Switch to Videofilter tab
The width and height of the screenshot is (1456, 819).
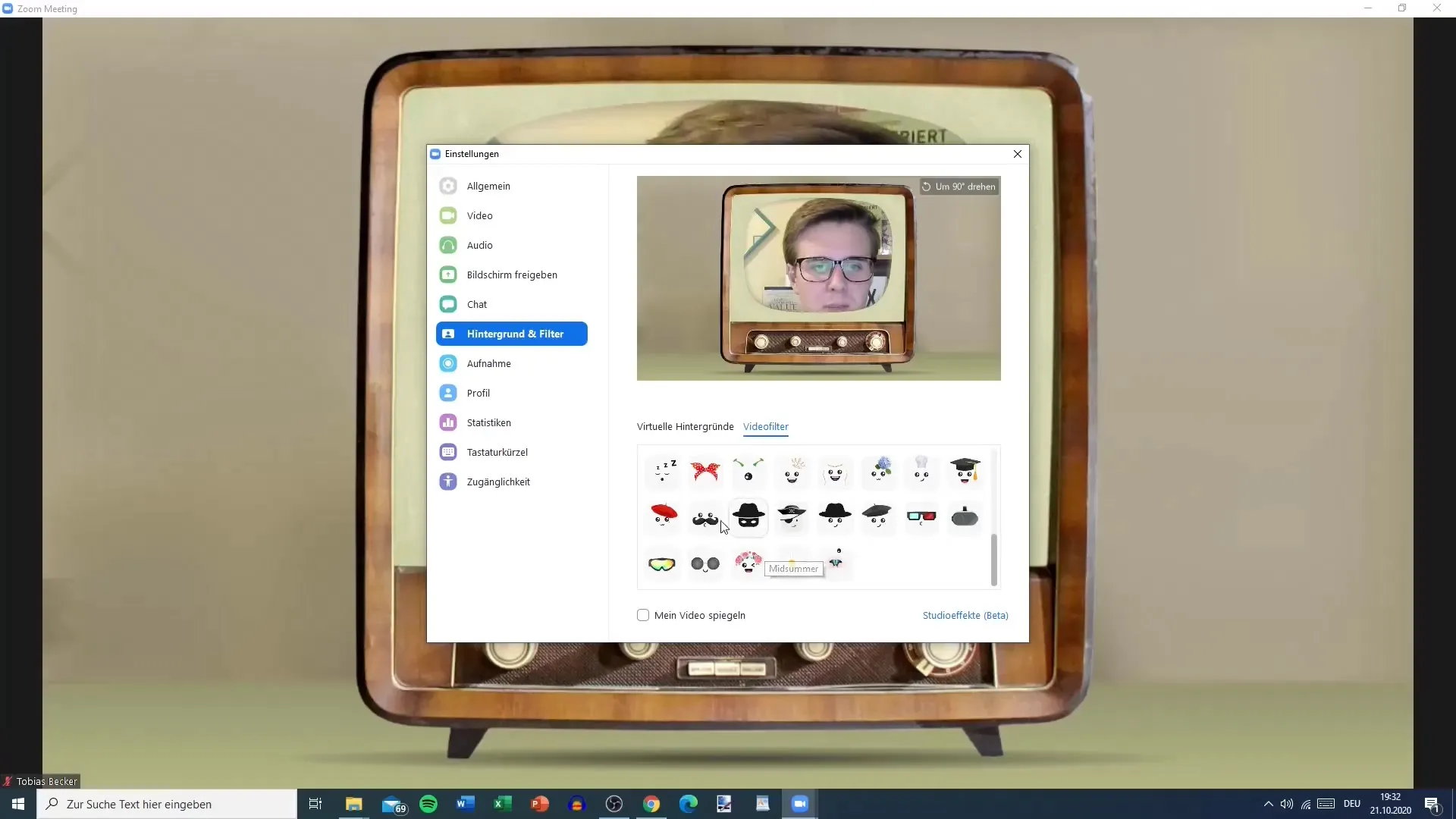[x=765, y=426]
